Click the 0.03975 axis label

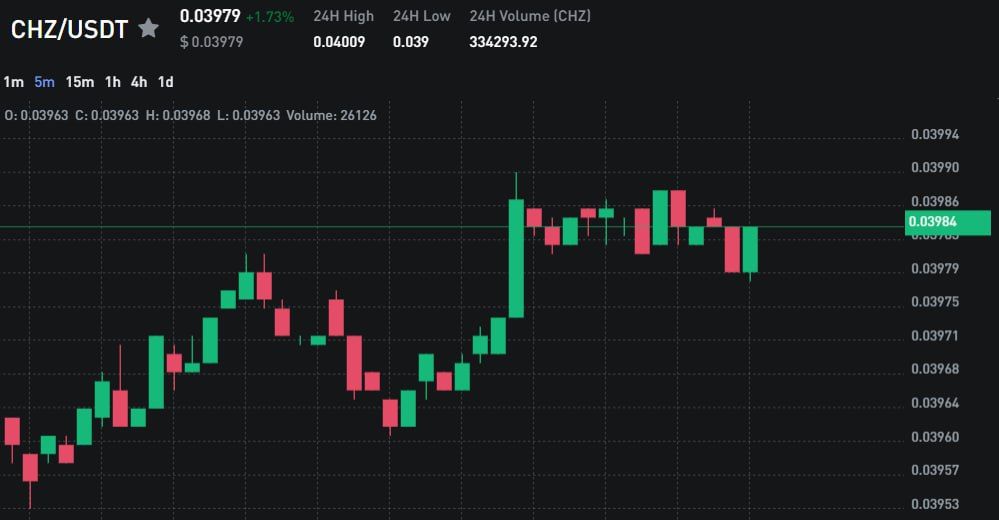[x=935, y=302]
